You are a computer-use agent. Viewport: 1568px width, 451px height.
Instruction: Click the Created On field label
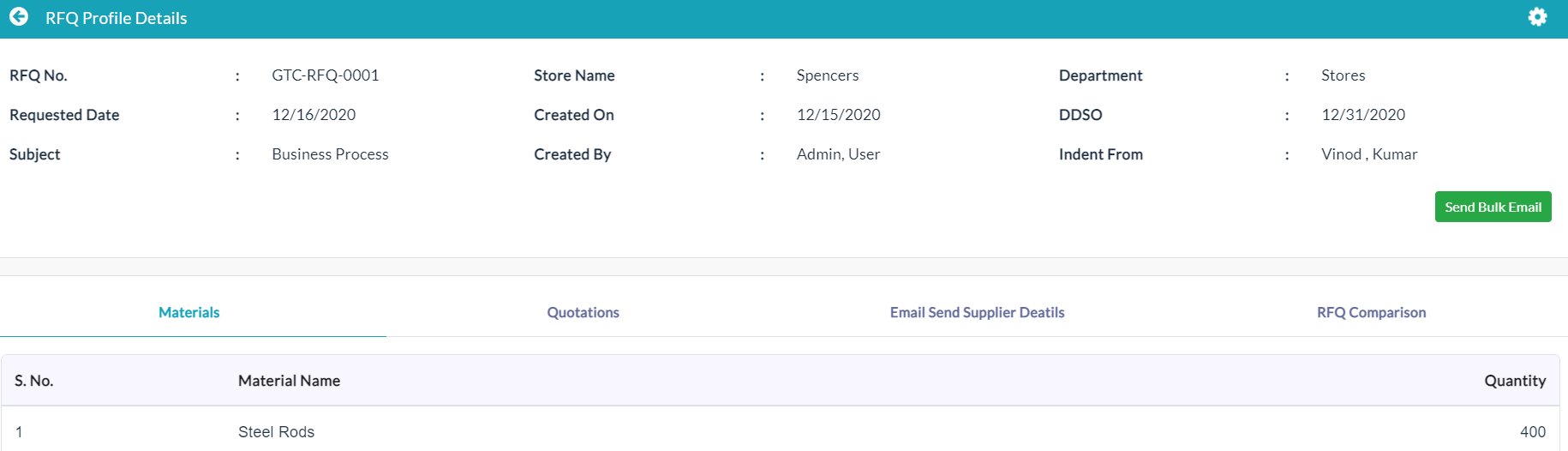(574, 115)
